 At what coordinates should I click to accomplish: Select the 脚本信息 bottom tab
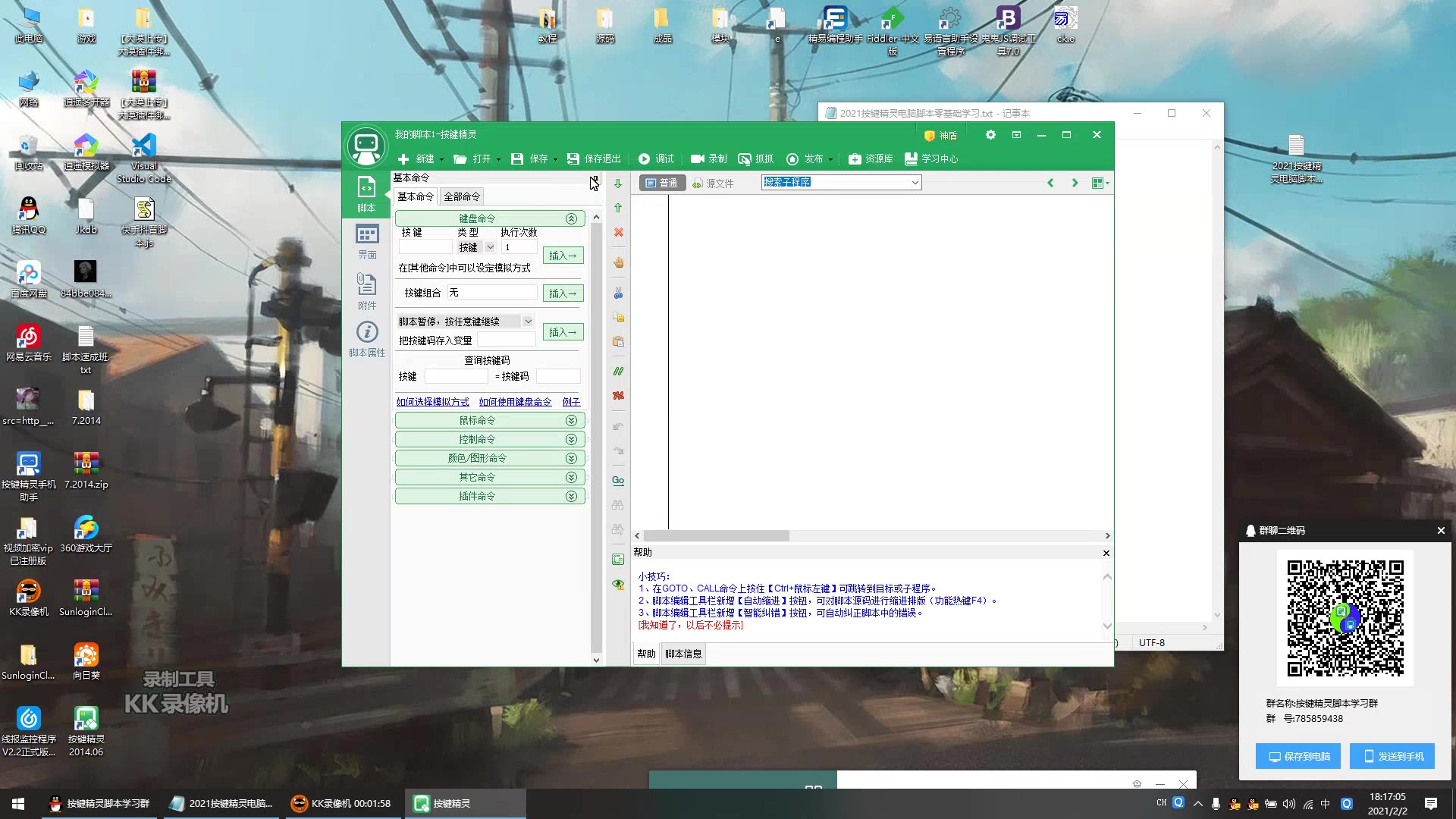[683, 654]
